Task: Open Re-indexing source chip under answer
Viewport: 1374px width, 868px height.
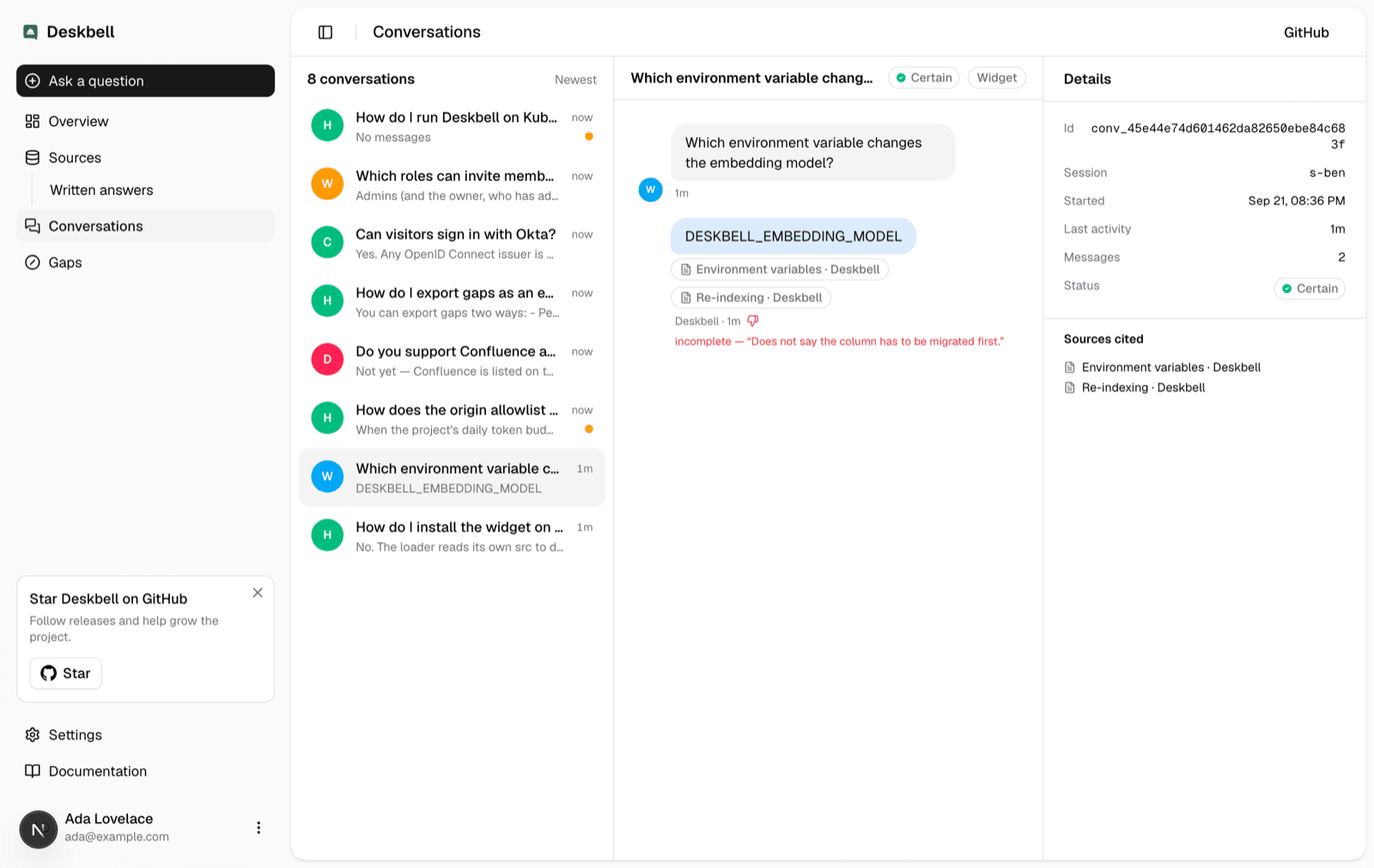Action: [x=751, y=298]
